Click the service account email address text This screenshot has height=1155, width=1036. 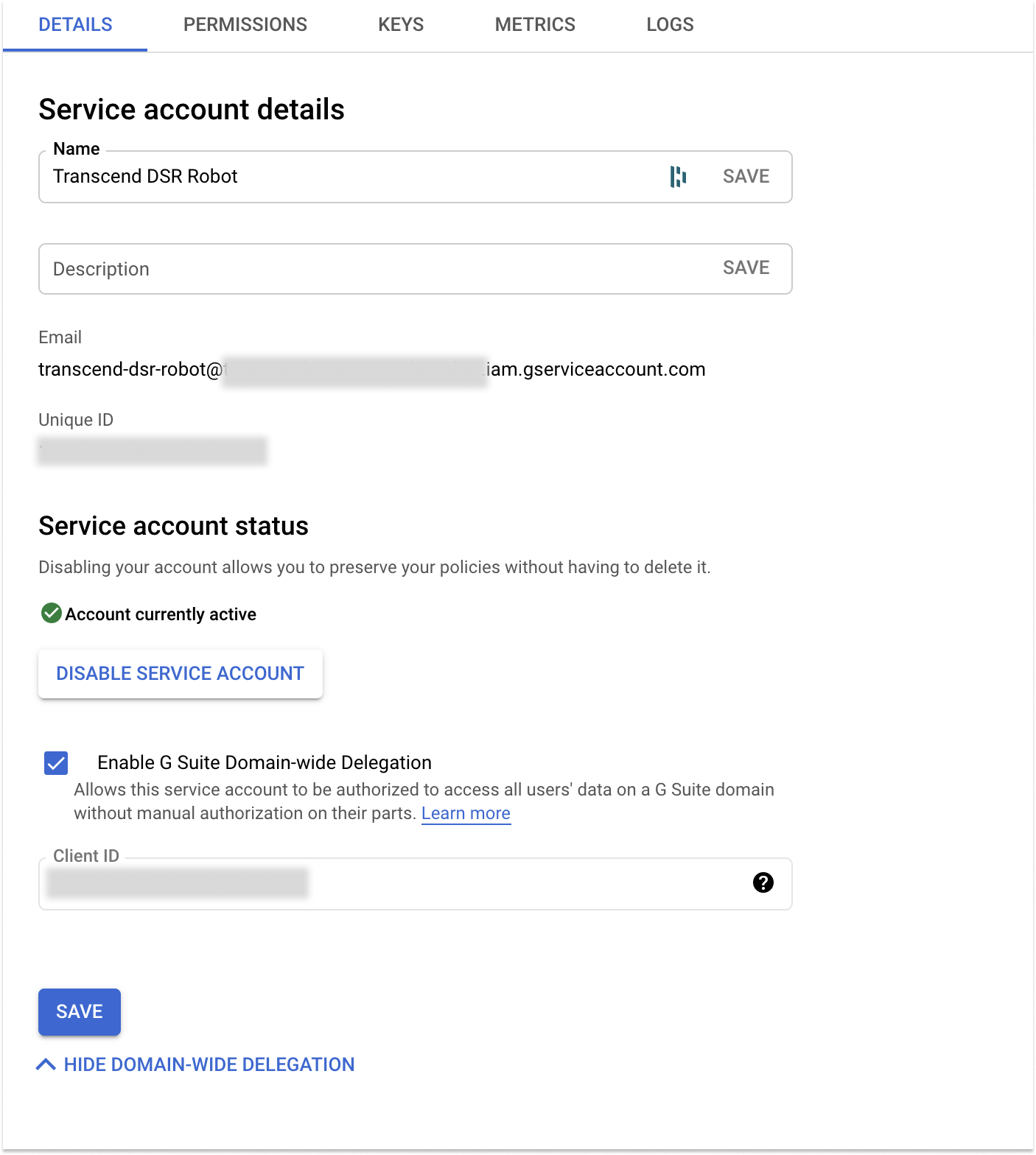point(372,369)
